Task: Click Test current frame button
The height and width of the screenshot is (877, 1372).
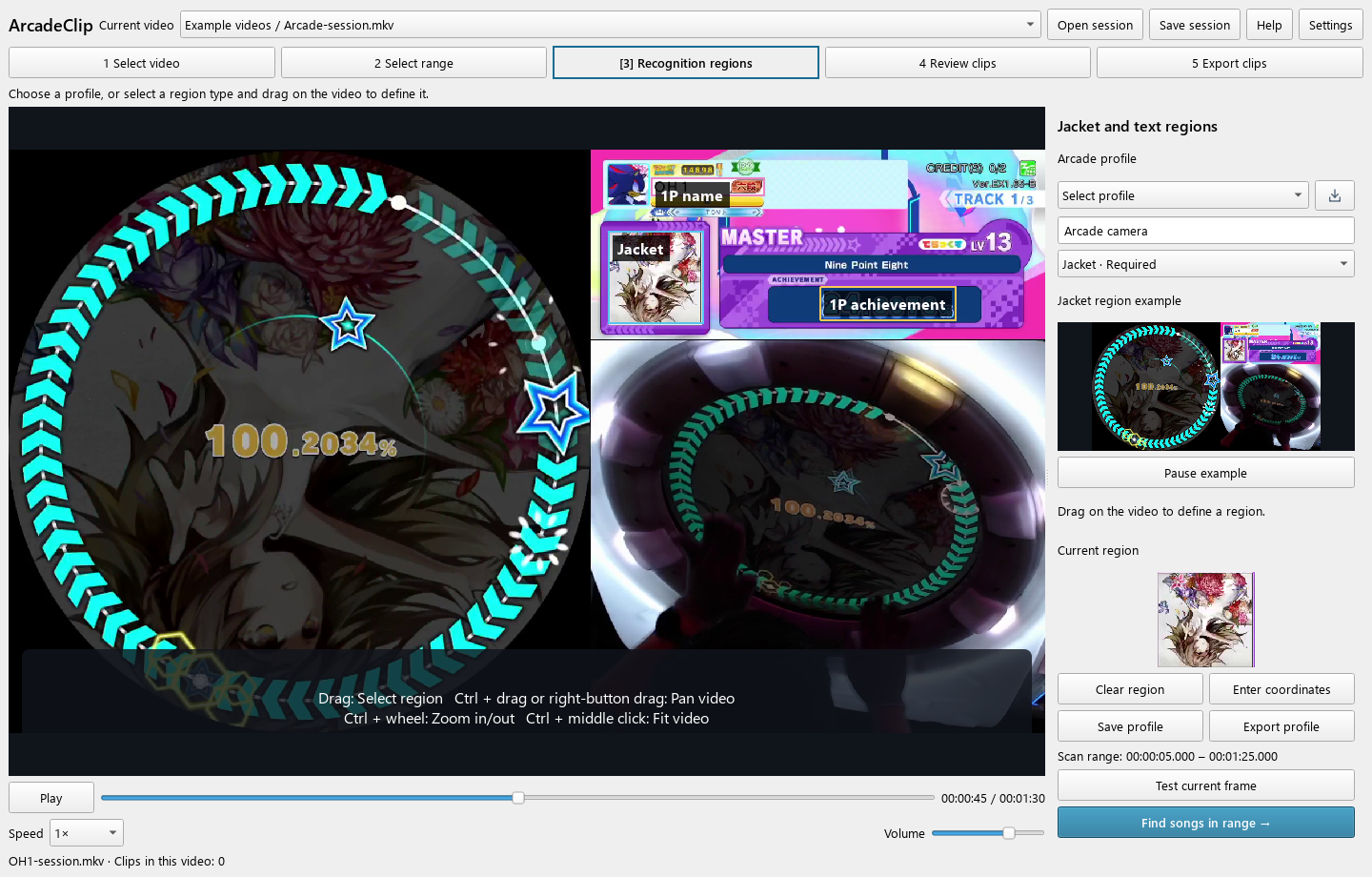Action: [x=1205, y=785]
